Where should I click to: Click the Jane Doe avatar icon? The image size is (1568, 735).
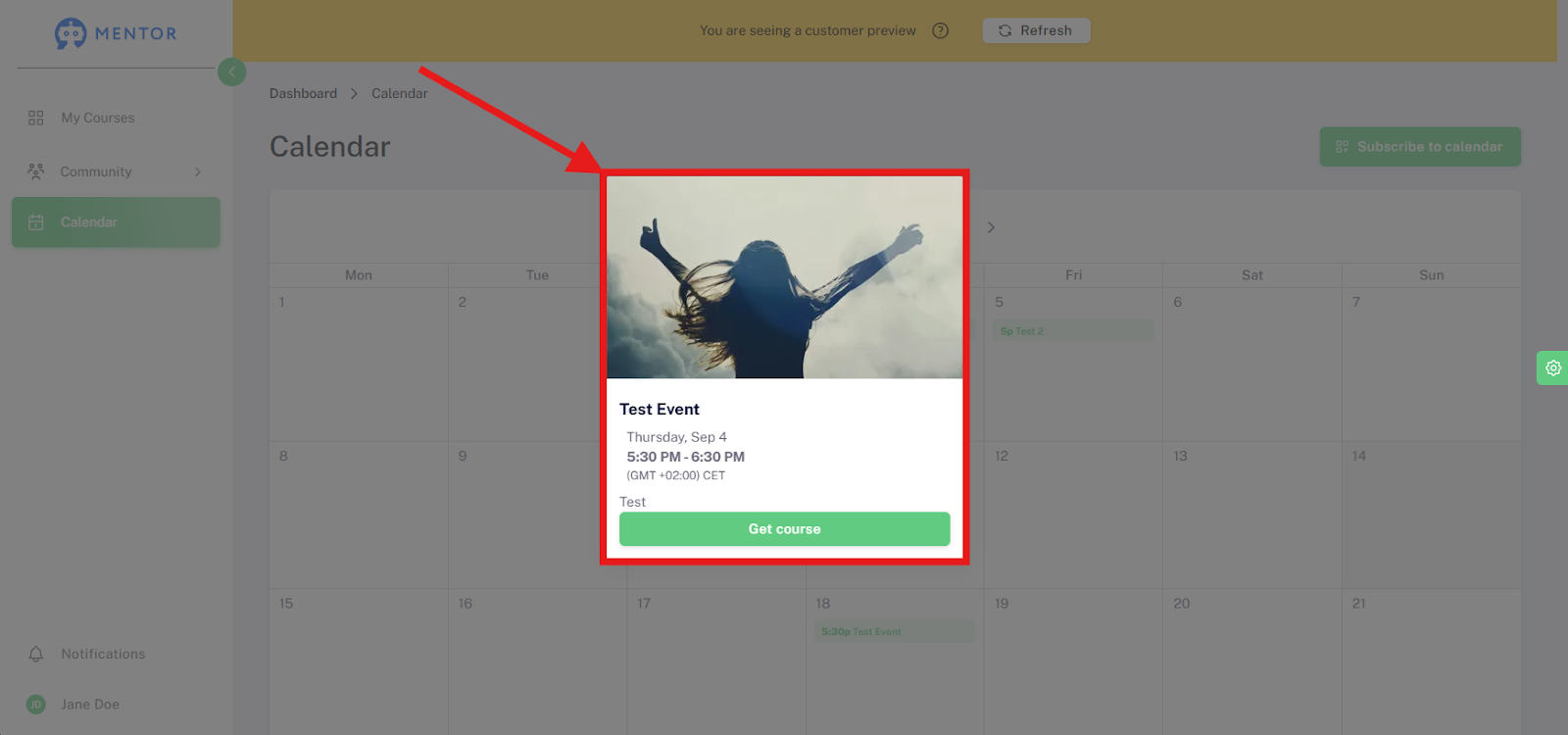(x=36, y=705)
